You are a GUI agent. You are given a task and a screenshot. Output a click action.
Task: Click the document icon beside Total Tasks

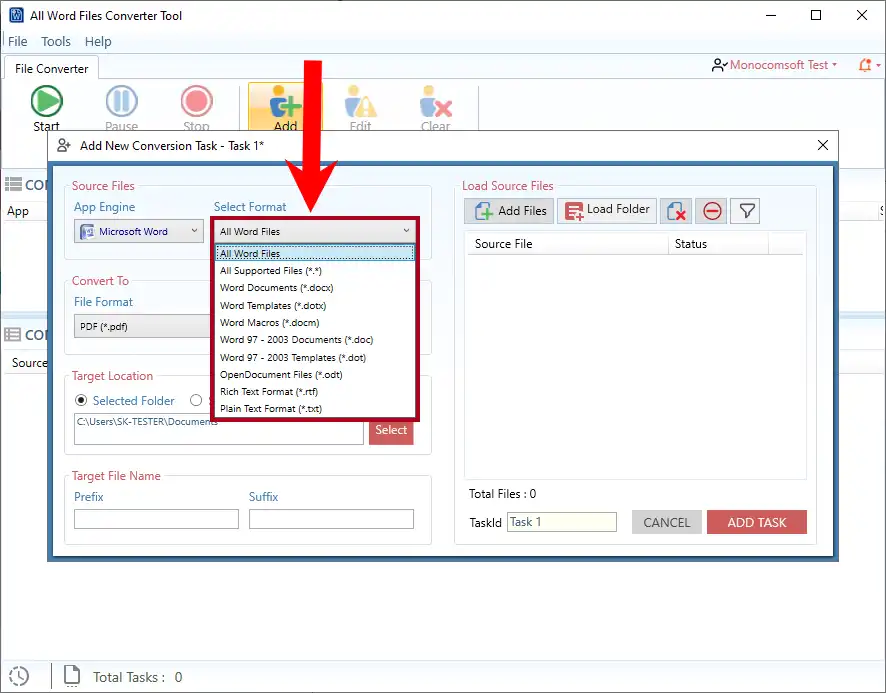tap(72, 676)
